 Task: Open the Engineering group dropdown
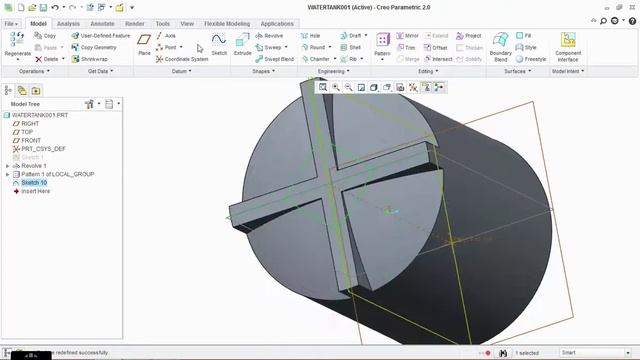coord(333,71)
